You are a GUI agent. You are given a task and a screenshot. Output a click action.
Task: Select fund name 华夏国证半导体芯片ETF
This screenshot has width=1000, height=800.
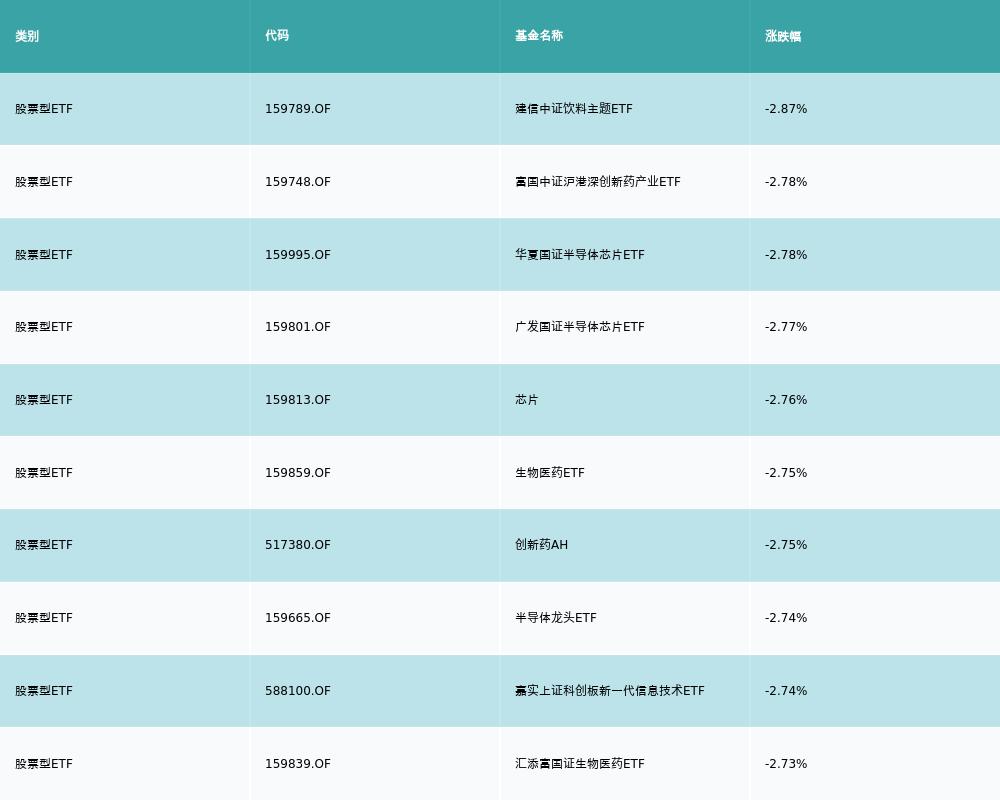pyautogui.click(x=580, y=255)
